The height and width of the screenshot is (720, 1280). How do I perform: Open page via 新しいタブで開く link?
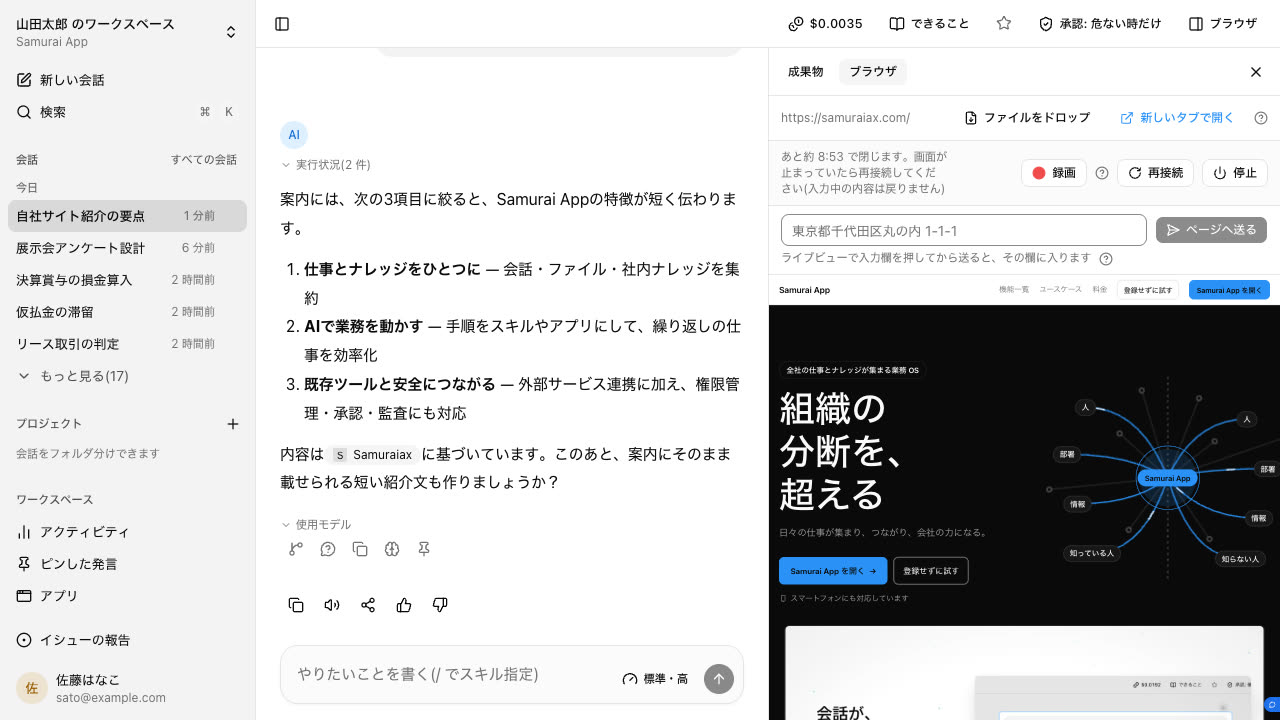point(1177,118)
